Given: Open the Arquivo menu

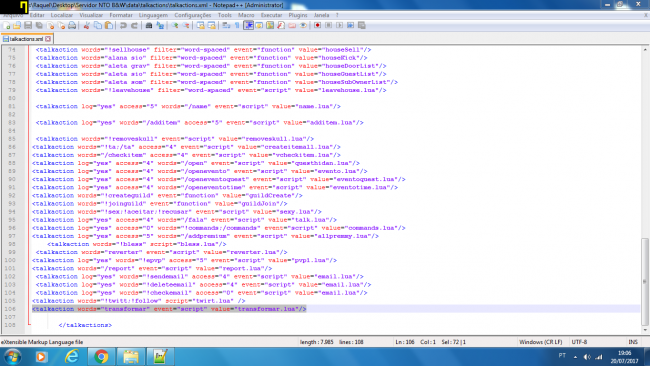Looking at the screenshot, I should point(13,15).
